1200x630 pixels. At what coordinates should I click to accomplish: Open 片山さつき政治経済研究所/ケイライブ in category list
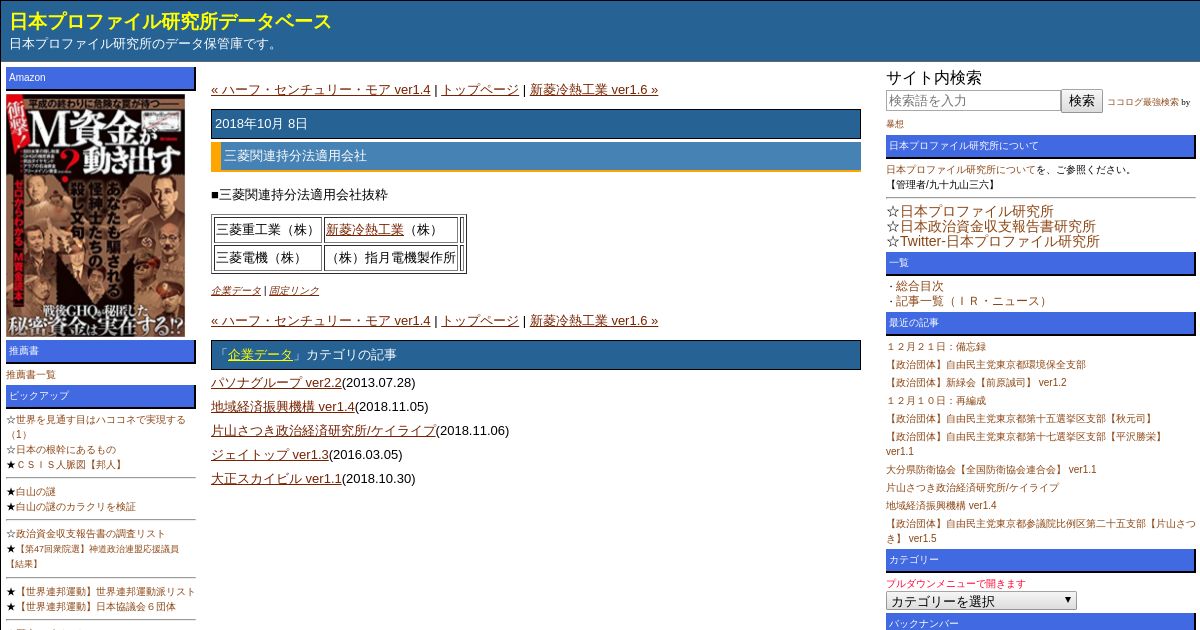324,430
